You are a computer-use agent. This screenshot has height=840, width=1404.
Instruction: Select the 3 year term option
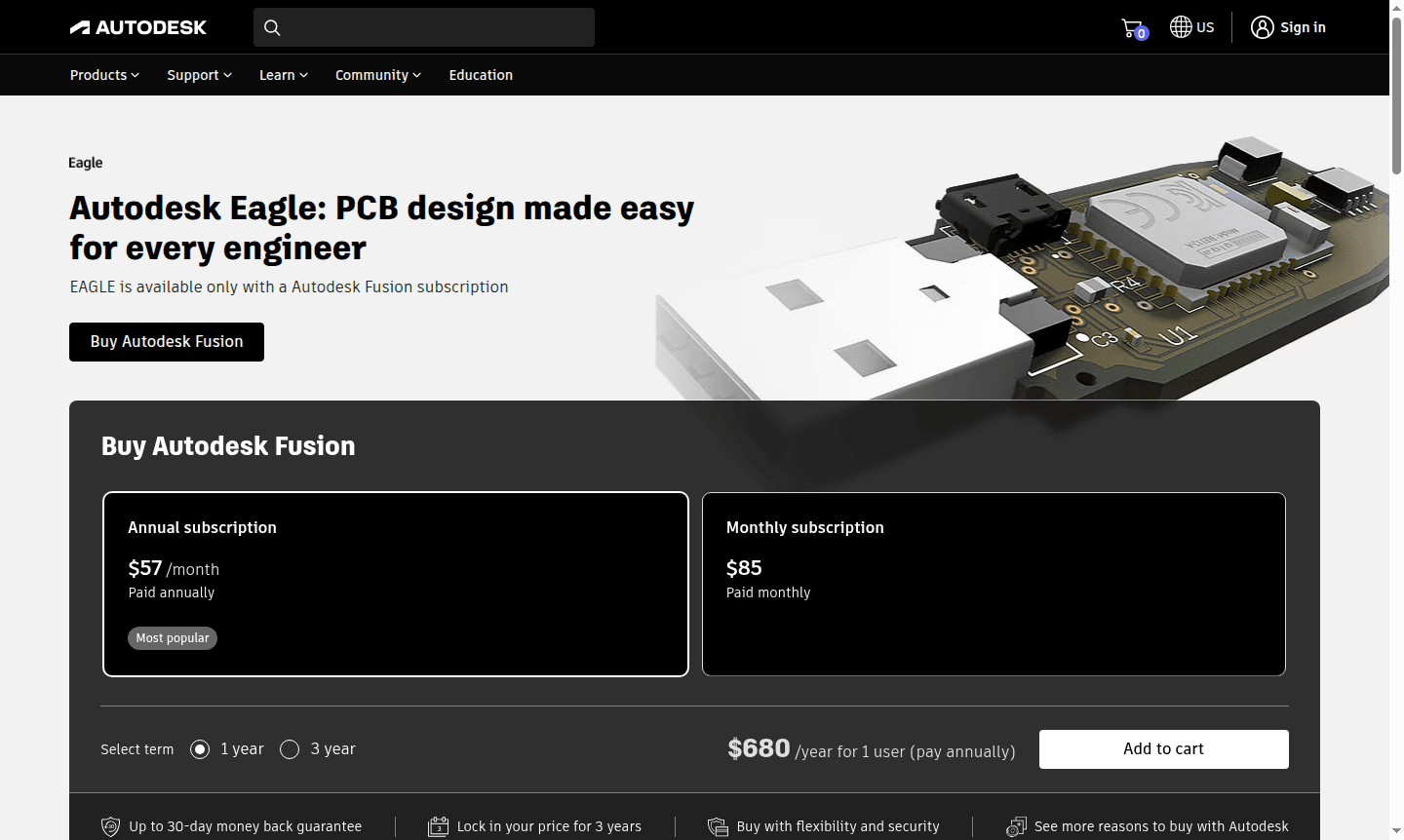click(290, 749)
